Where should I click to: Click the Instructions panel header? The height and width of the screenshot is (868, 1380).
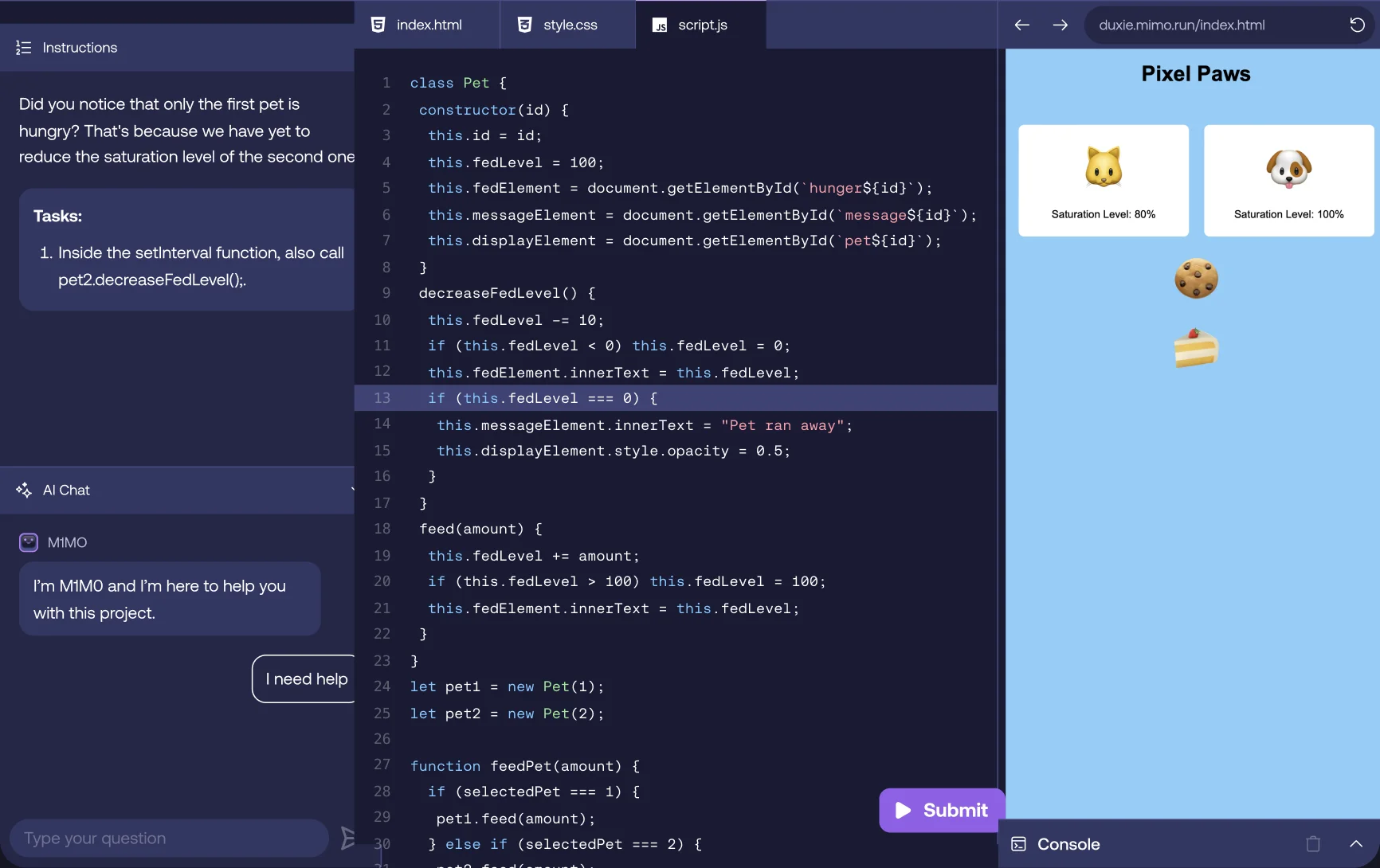(x=177, y=48)
